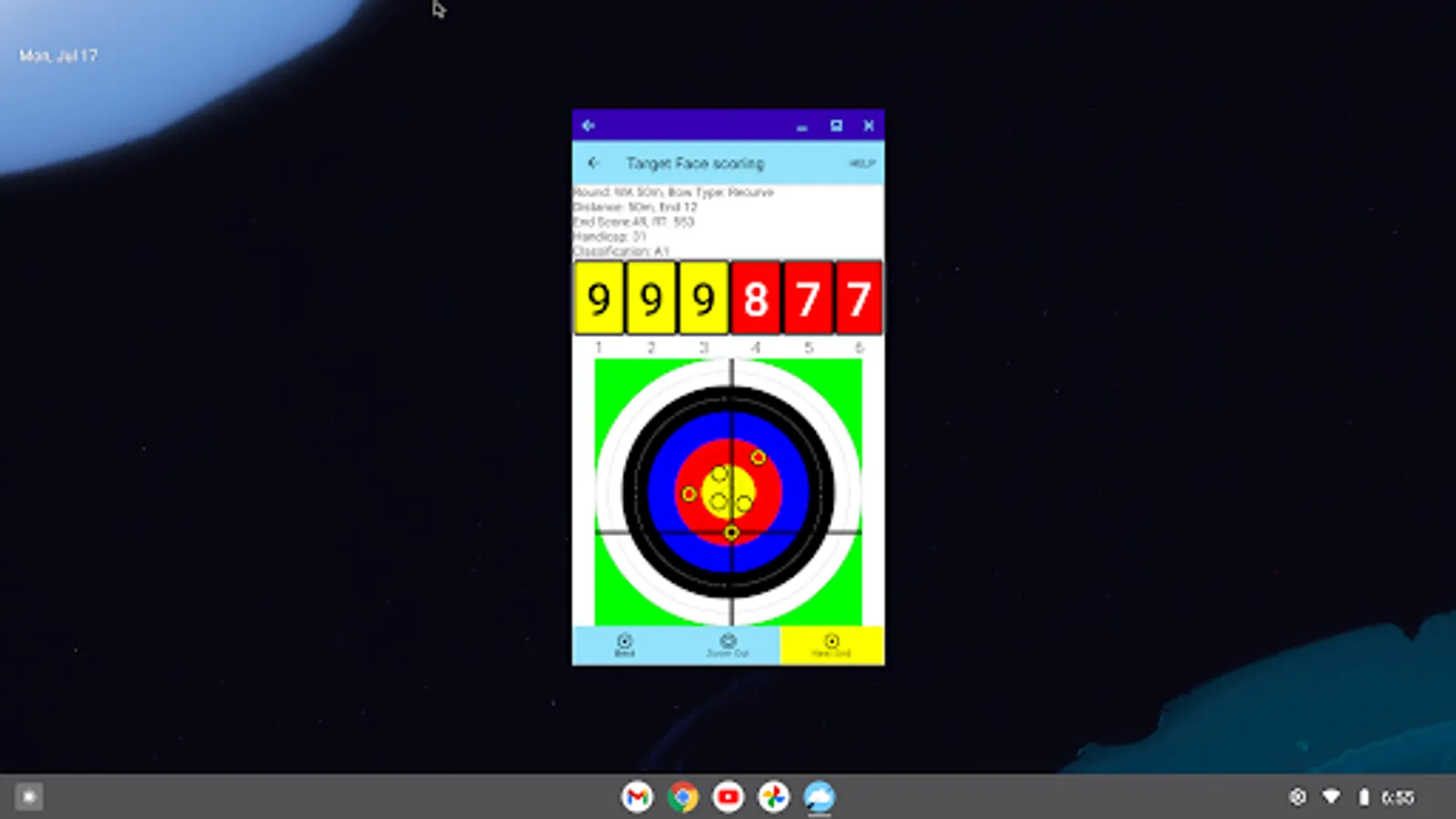Click the "Target Face scoring" title
Screen dimensions: 1456x819
click(x=695, y=164)
